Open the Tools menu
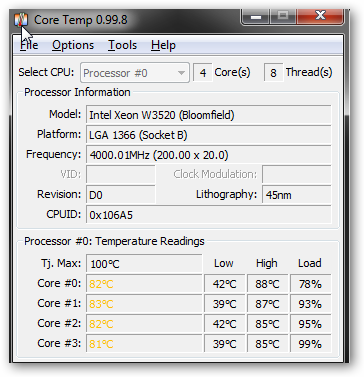The image size is (364, 377). click(122, 45)
